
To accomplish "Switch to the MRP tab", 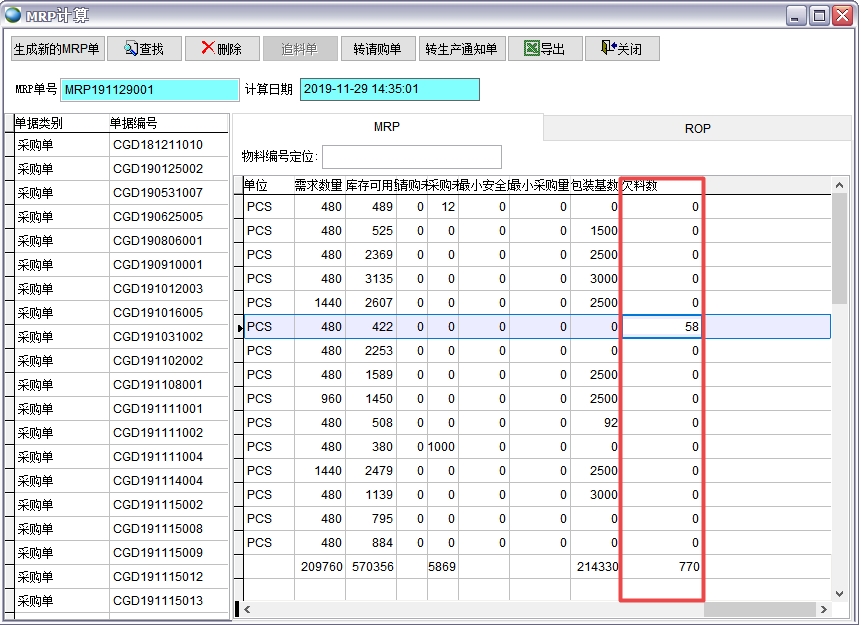I will (386, 127).
